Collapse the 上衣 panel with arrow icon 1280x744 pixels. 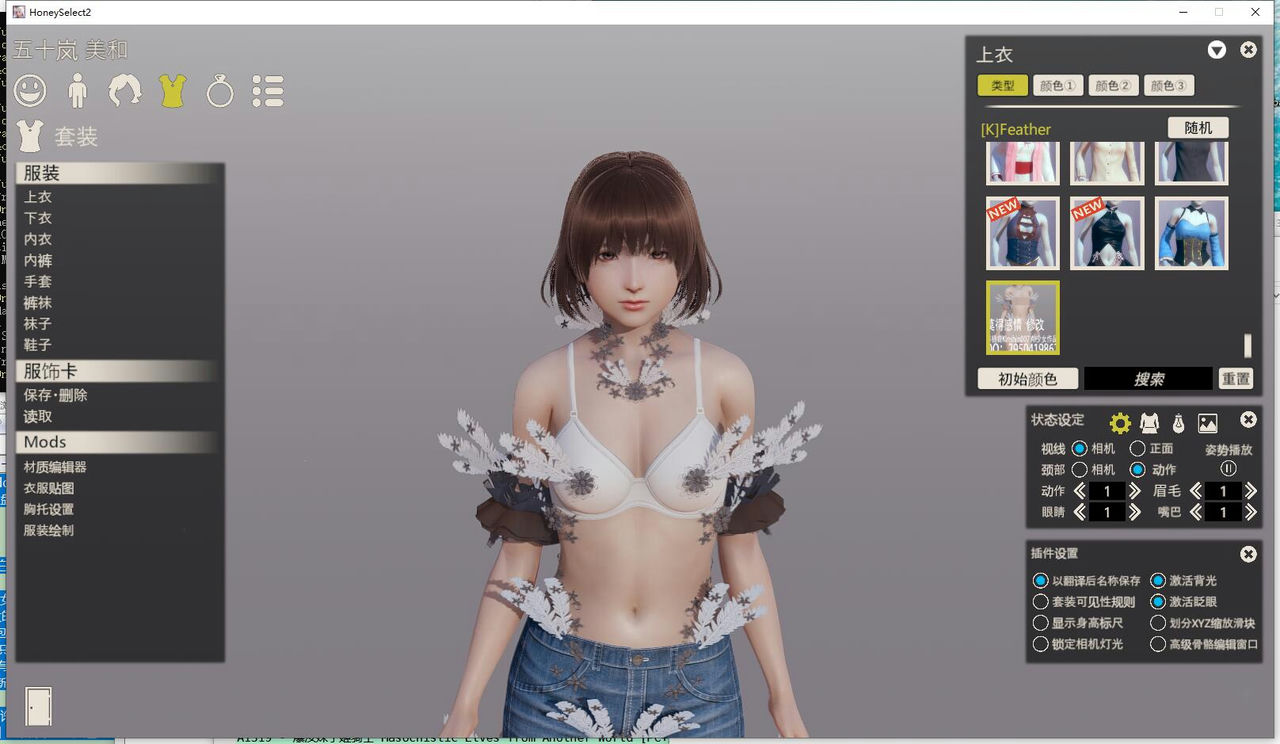coord(1216,49)
